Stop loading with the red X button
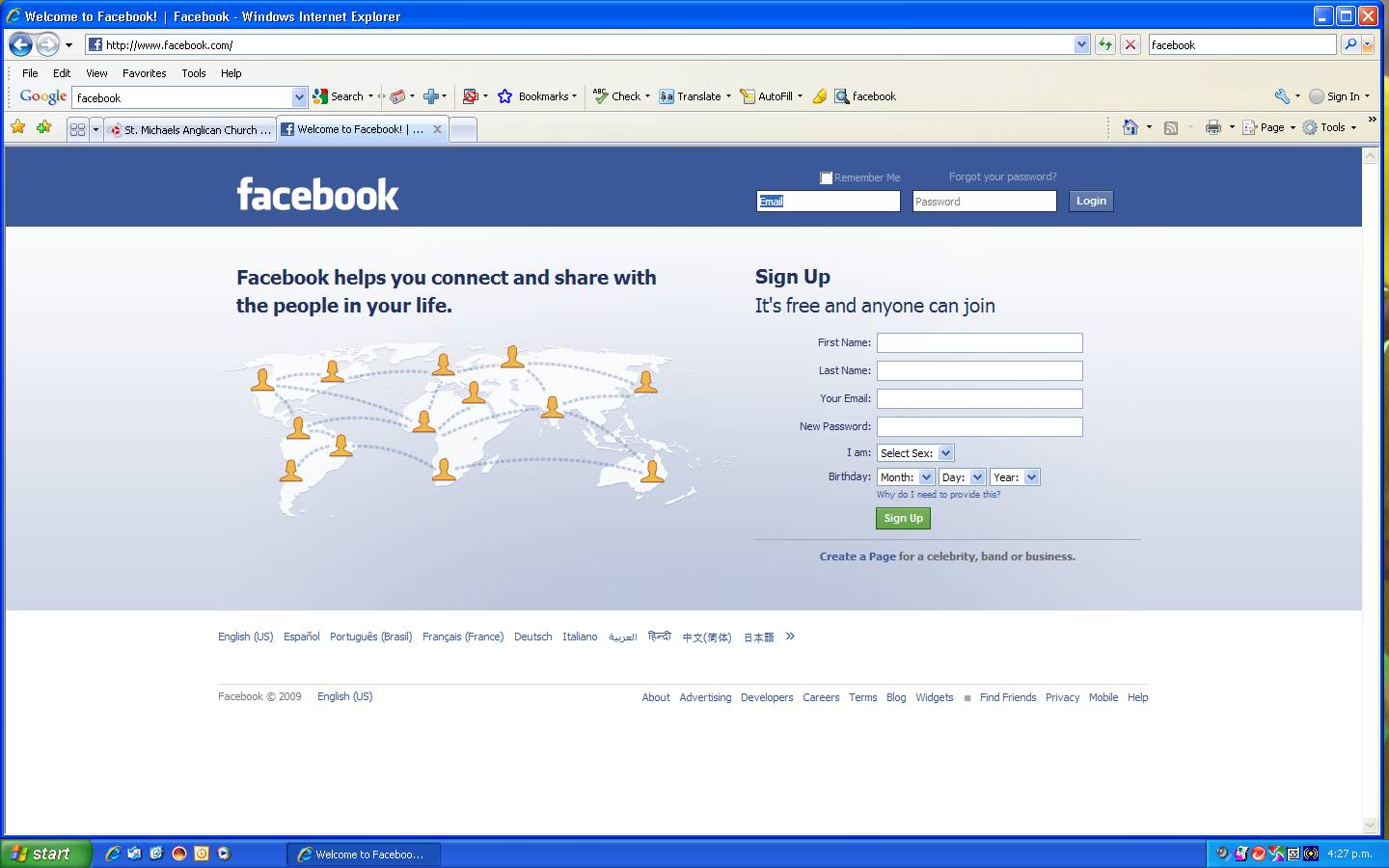Image resolution: width=1389 pixels, height=868 pixels. coord(1131,44)
